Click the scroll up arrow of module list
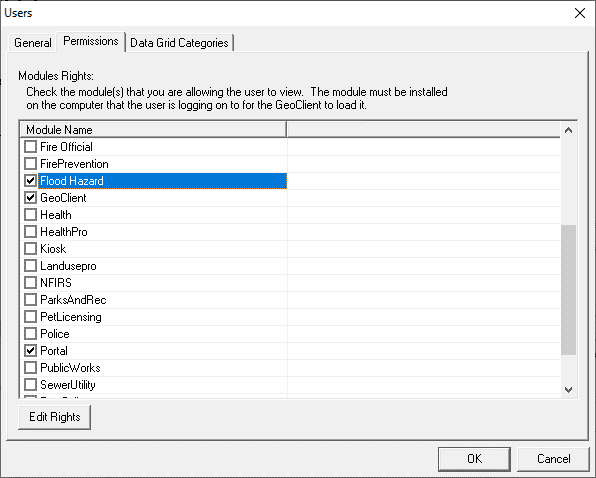596x478 pixels. (x=569, y=130)
